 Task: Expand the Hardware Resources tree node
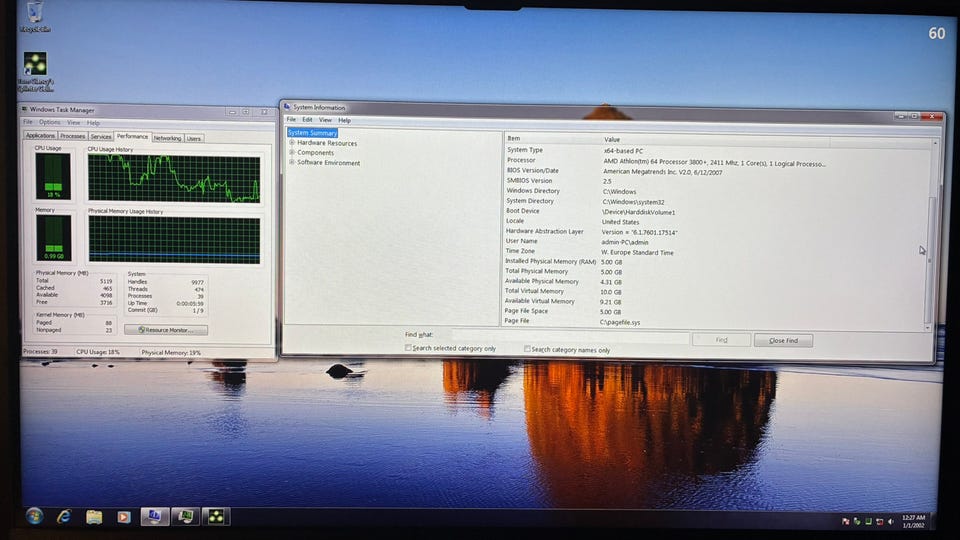[292, 143]
